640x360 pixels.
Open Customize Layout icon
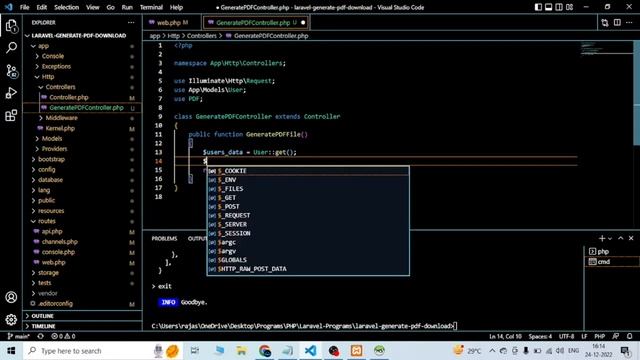click(569, 7)
